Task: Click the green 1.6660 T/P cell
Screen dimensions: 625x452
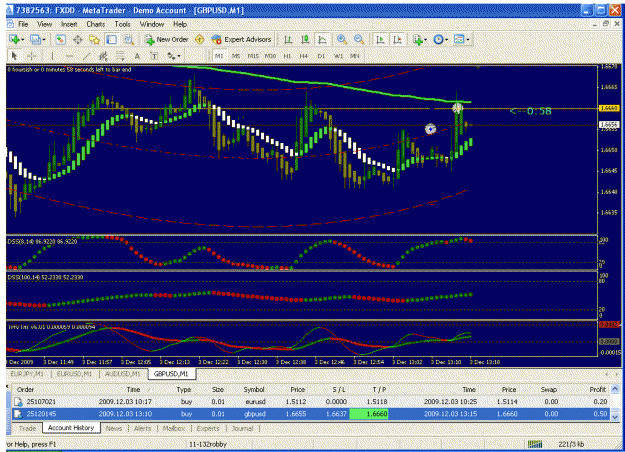Action: click(369, 414)
